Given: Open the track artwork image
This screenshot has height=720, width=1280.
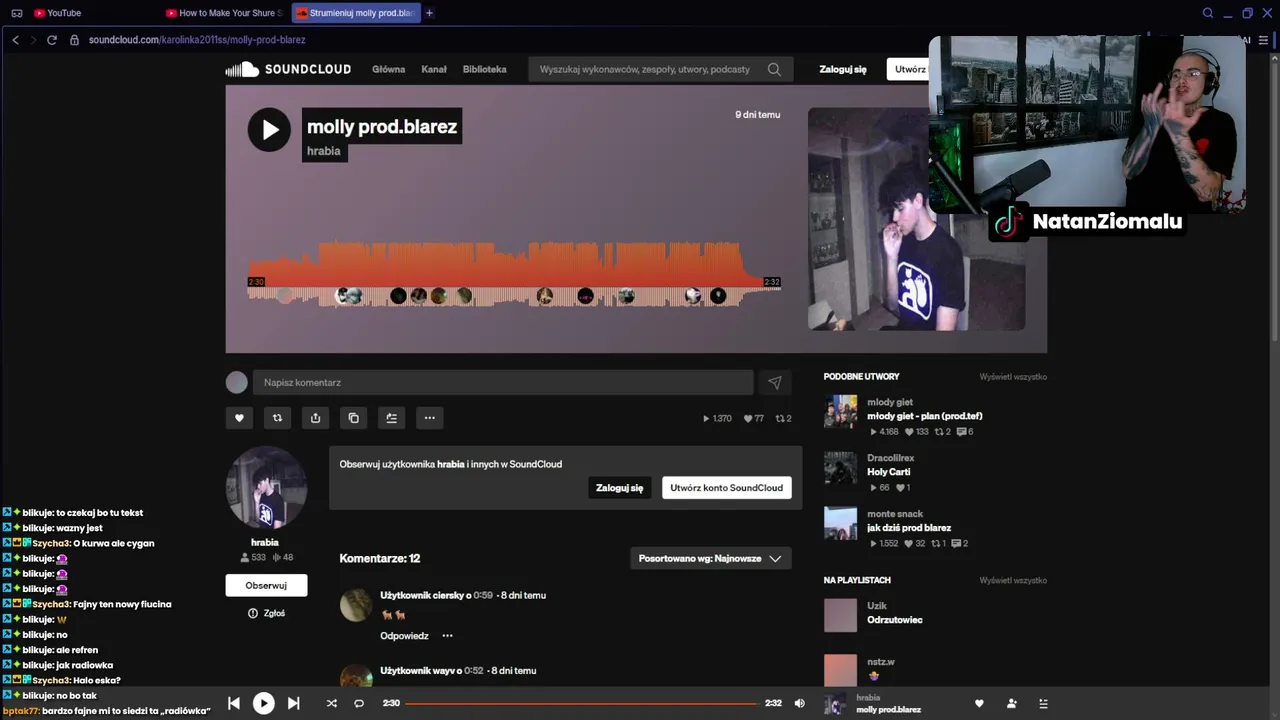Looking at the screenshot, I should pyautogui.click(x=917, y=219).
